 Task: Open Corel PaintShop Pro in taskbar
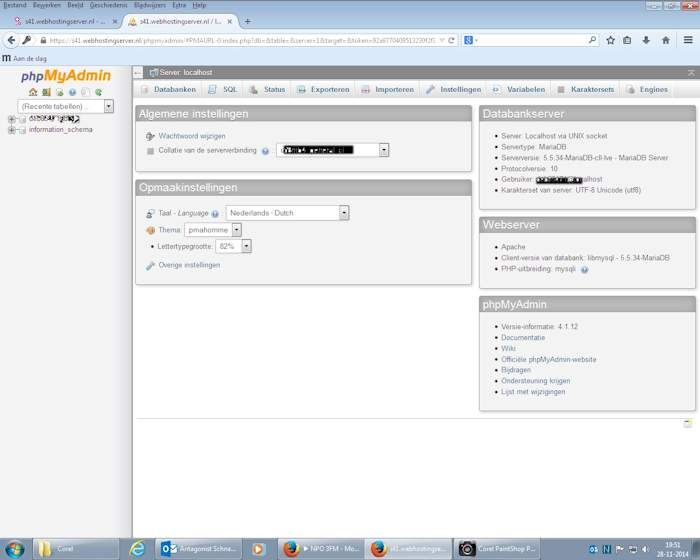tap(497, 549)
